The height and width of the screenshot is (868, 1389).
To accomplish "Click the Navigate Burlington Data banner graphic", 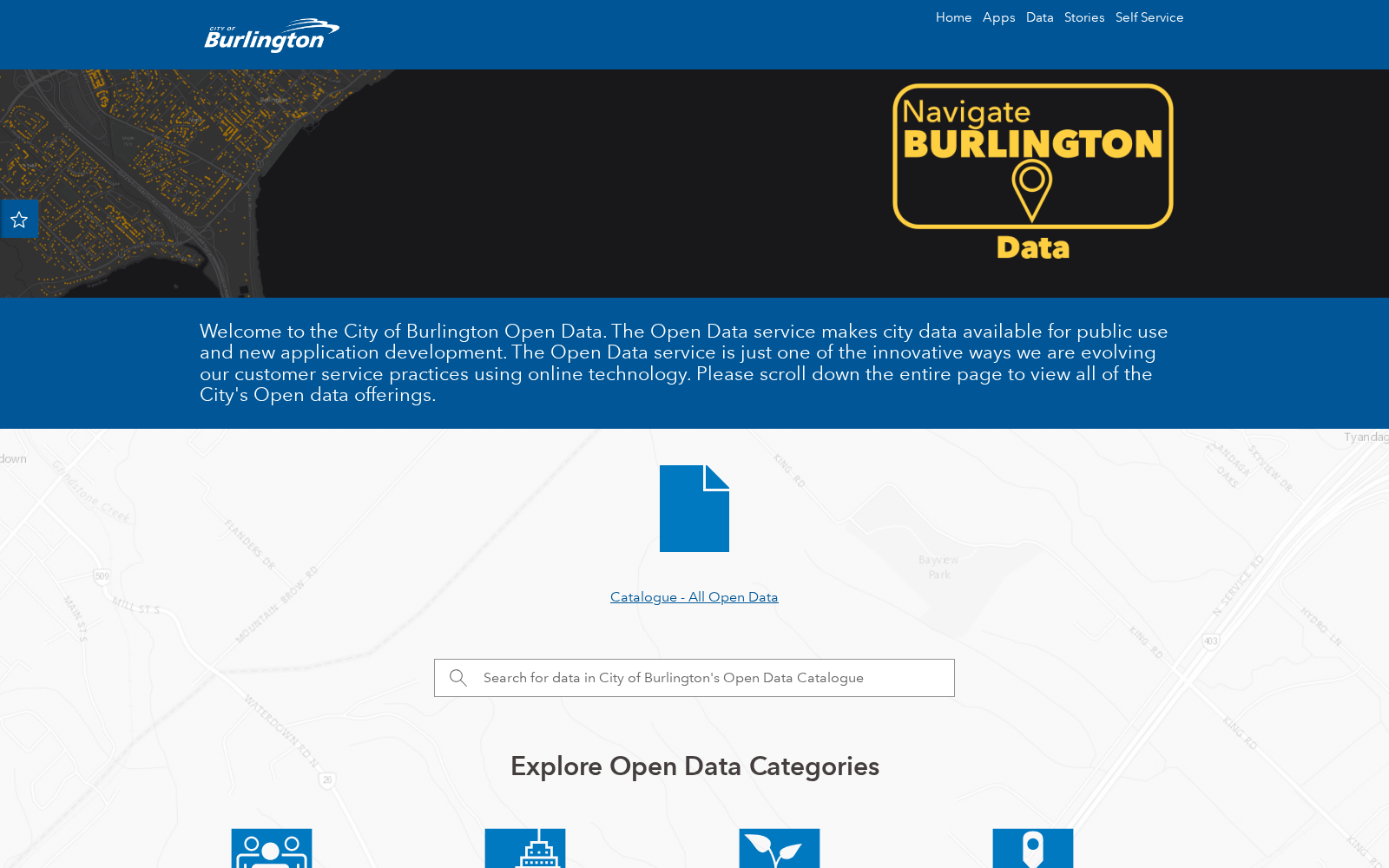I will [1032, 172].
